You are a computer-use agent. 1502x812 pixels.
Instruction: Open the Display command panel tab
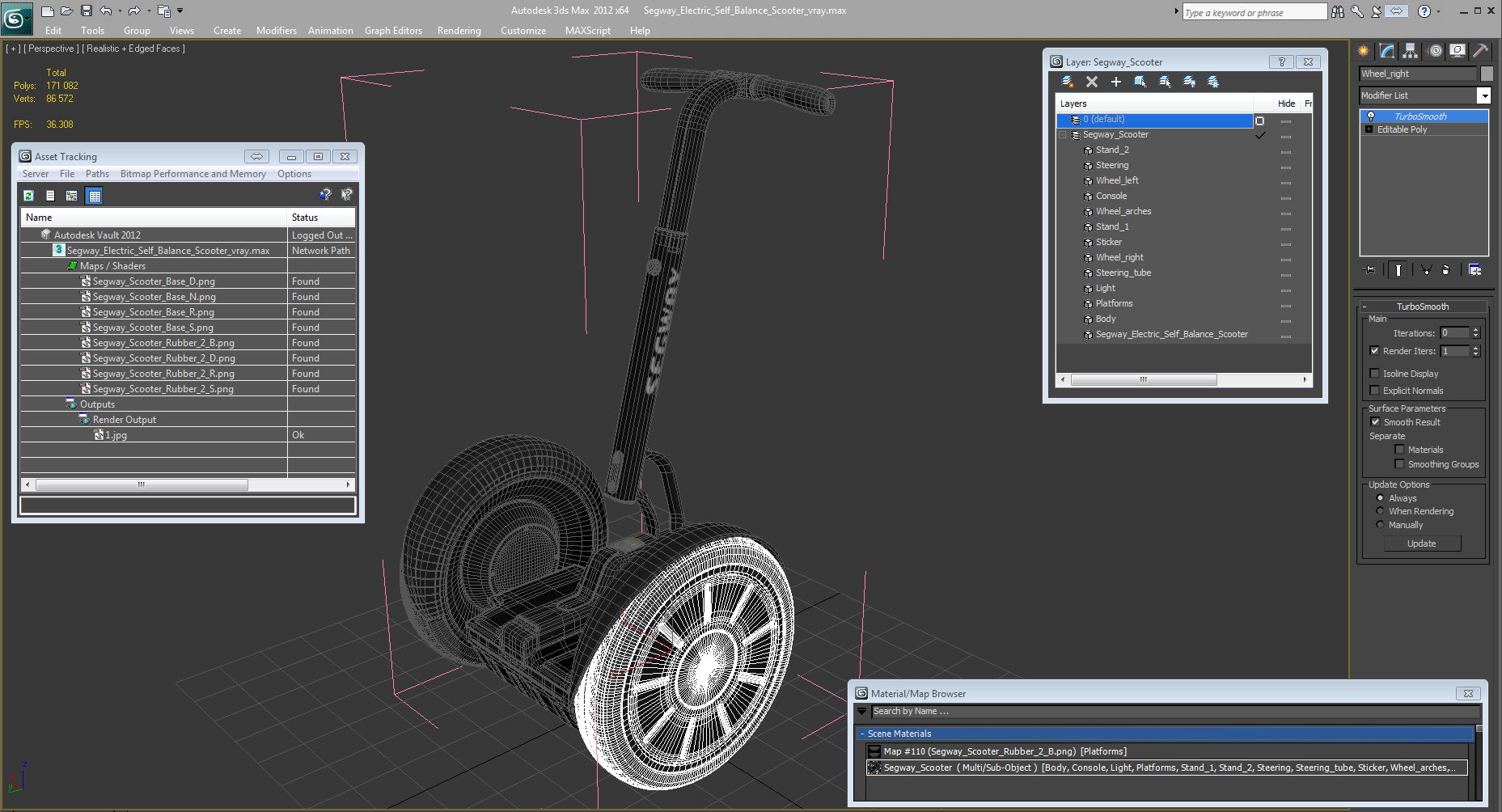click(x=1458, y=51)
